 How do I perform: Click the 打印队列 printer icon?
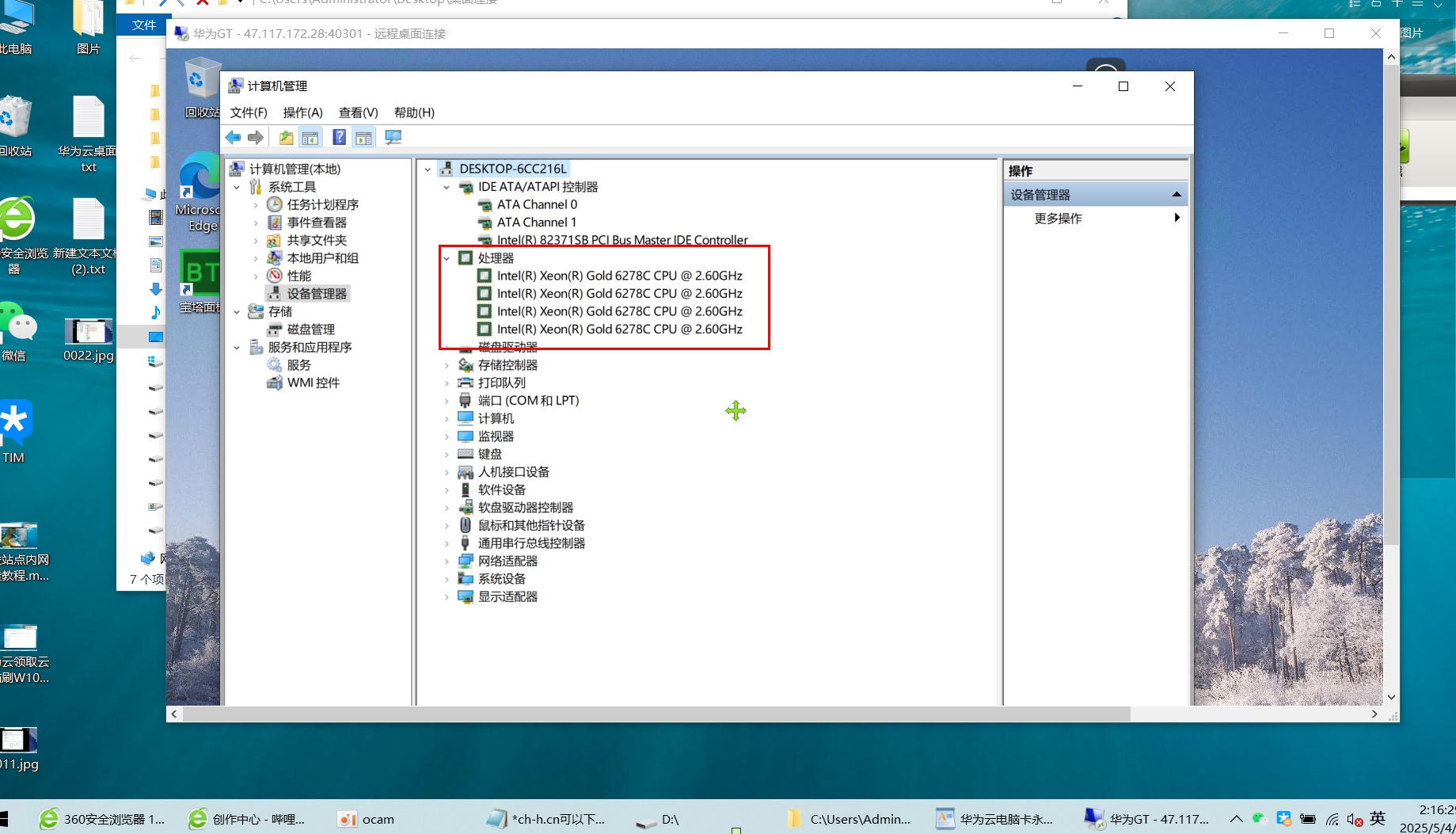(466, 383)
